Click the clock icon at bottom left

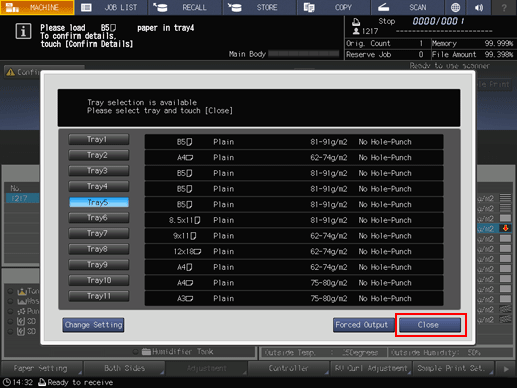pos(6,382)
